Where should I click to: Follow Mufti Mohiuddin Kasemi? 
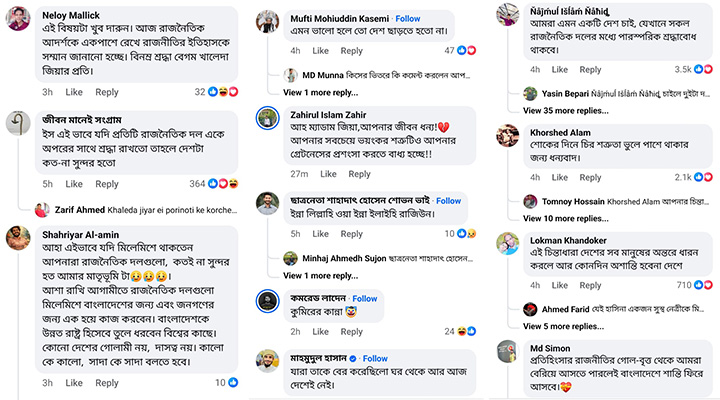(407, 19)
